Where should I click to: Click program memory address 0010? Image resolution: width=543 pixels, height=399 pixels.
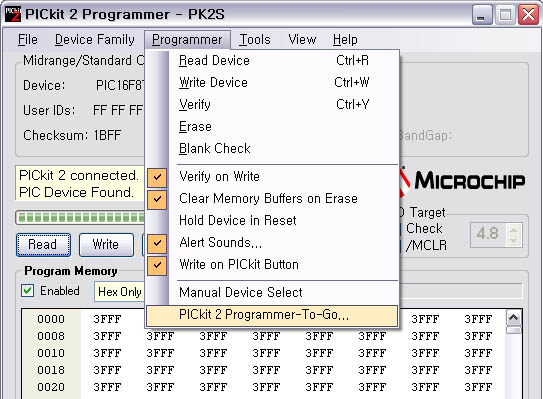click(x=51, y=353)
